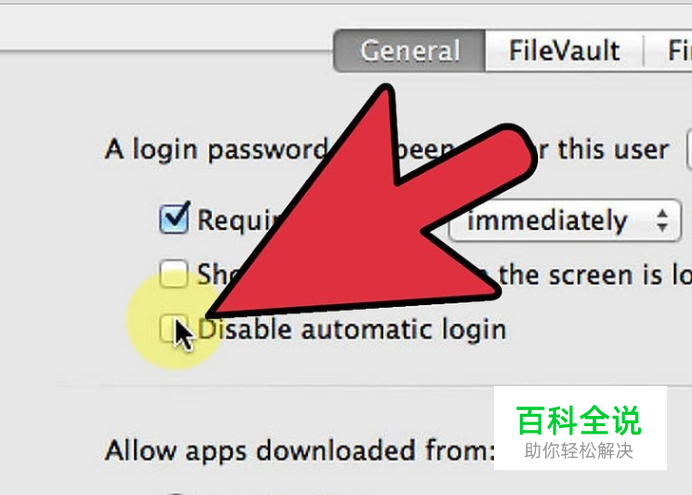The width and height of the screenshot is (692, 495).
Task: Click the screen is locked message text
Action: (595, 275)
